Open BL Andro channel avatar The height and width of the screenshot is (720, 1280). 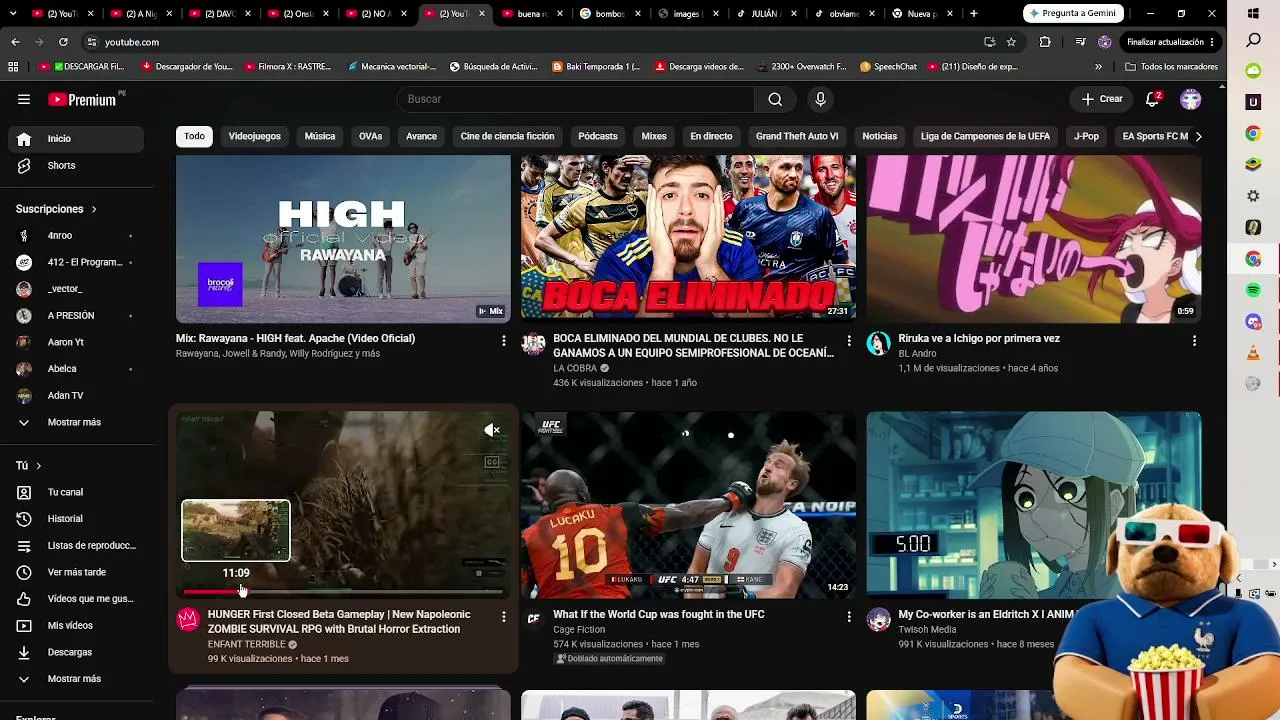[x=879, y=345]
